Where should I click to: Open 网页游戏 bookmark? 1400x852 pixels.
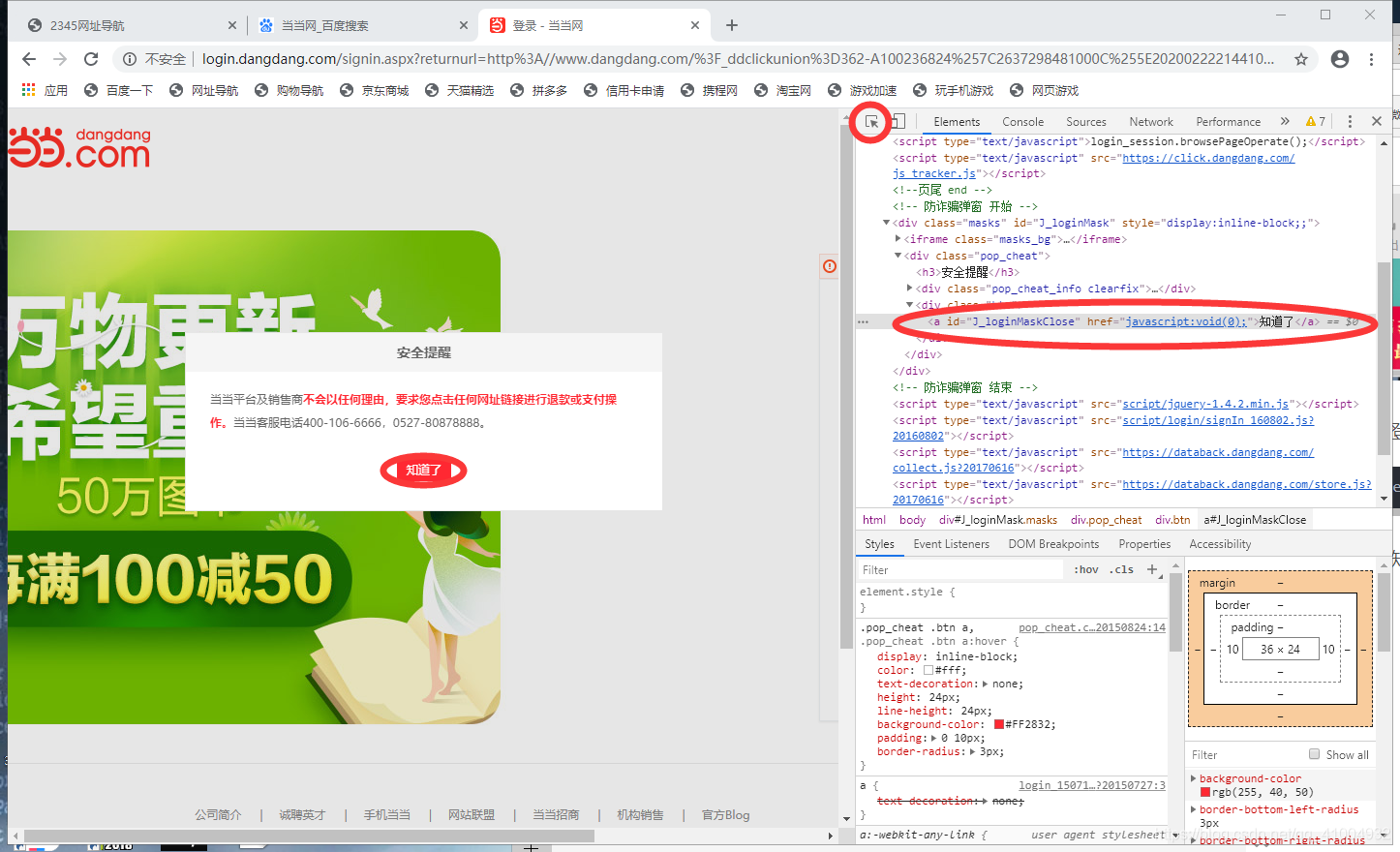(x=1045, y=90)
